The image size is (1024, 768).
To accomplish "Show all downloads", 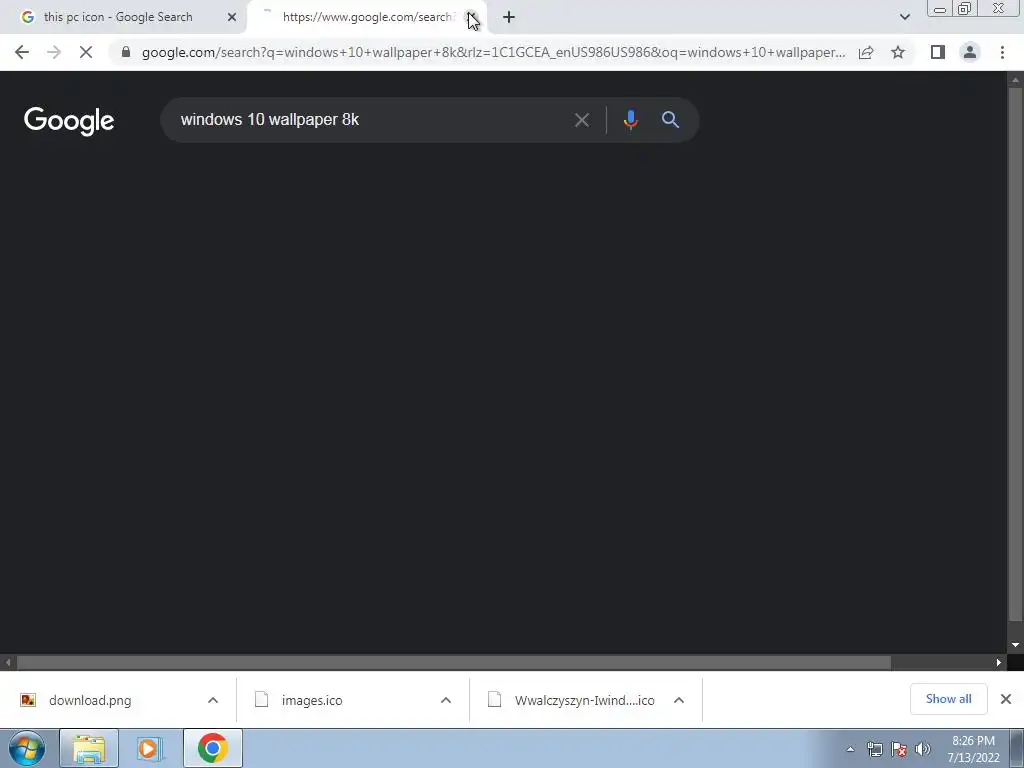I will (948, 699).
